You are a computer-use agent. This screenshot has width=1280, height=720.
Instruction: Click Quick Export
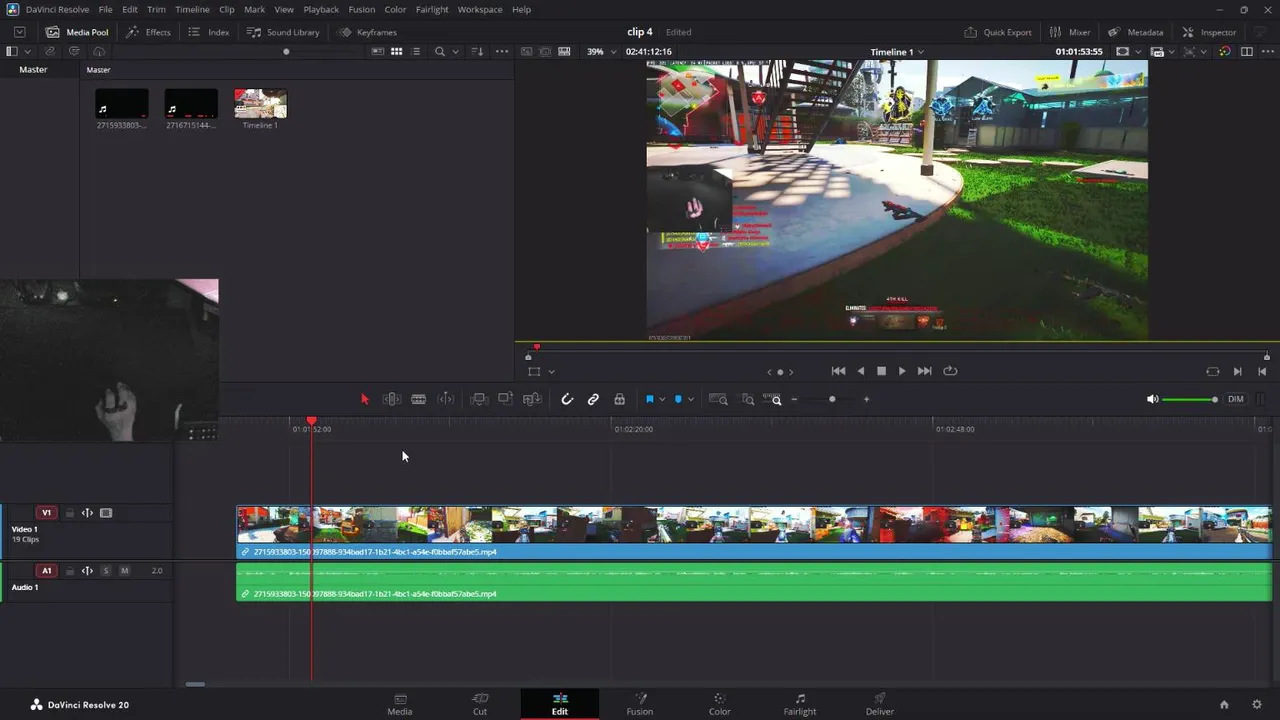click(997, 32)
